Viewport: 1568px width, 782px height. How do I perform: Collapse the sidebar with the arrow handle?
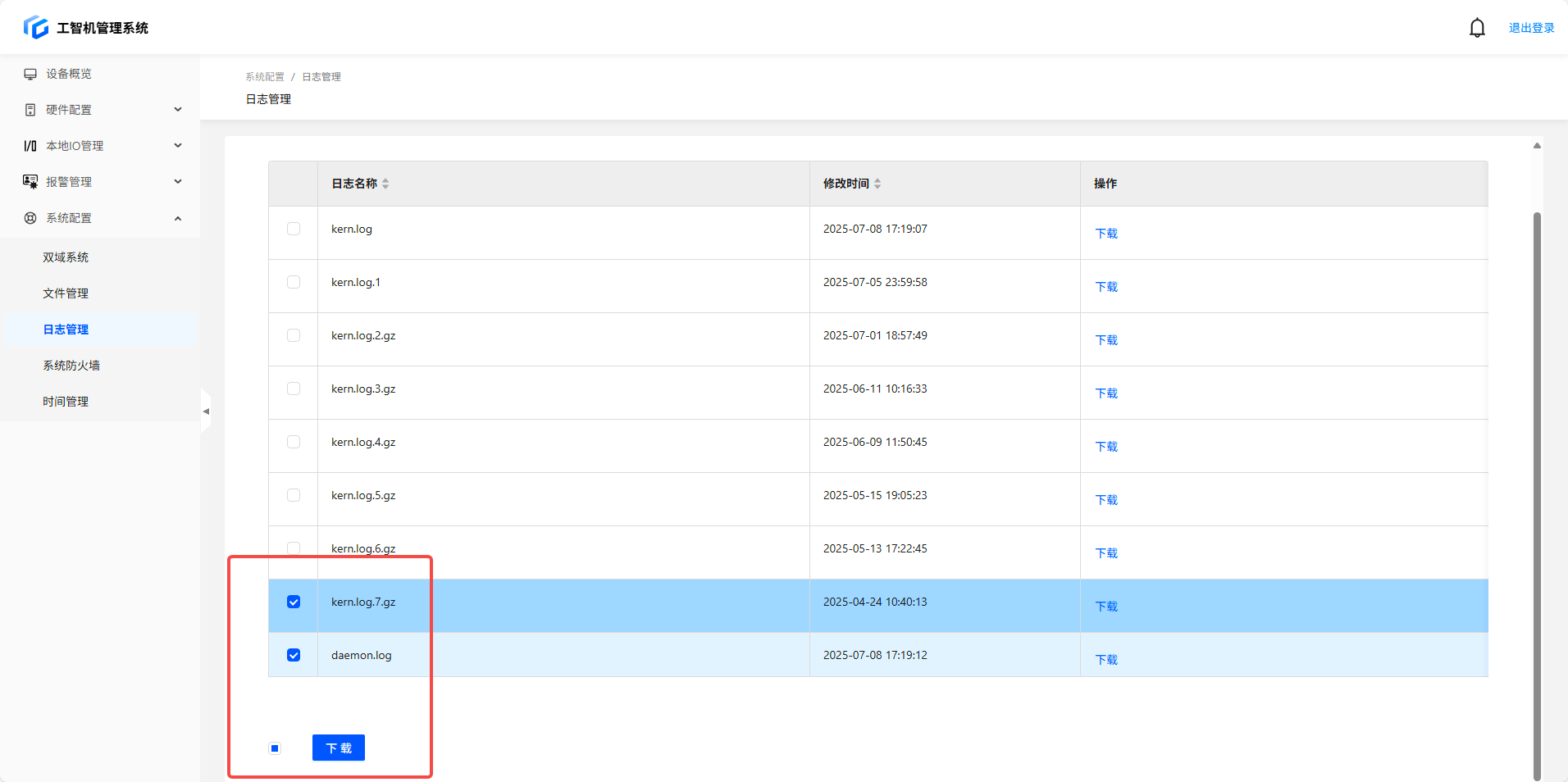(206, 411)
